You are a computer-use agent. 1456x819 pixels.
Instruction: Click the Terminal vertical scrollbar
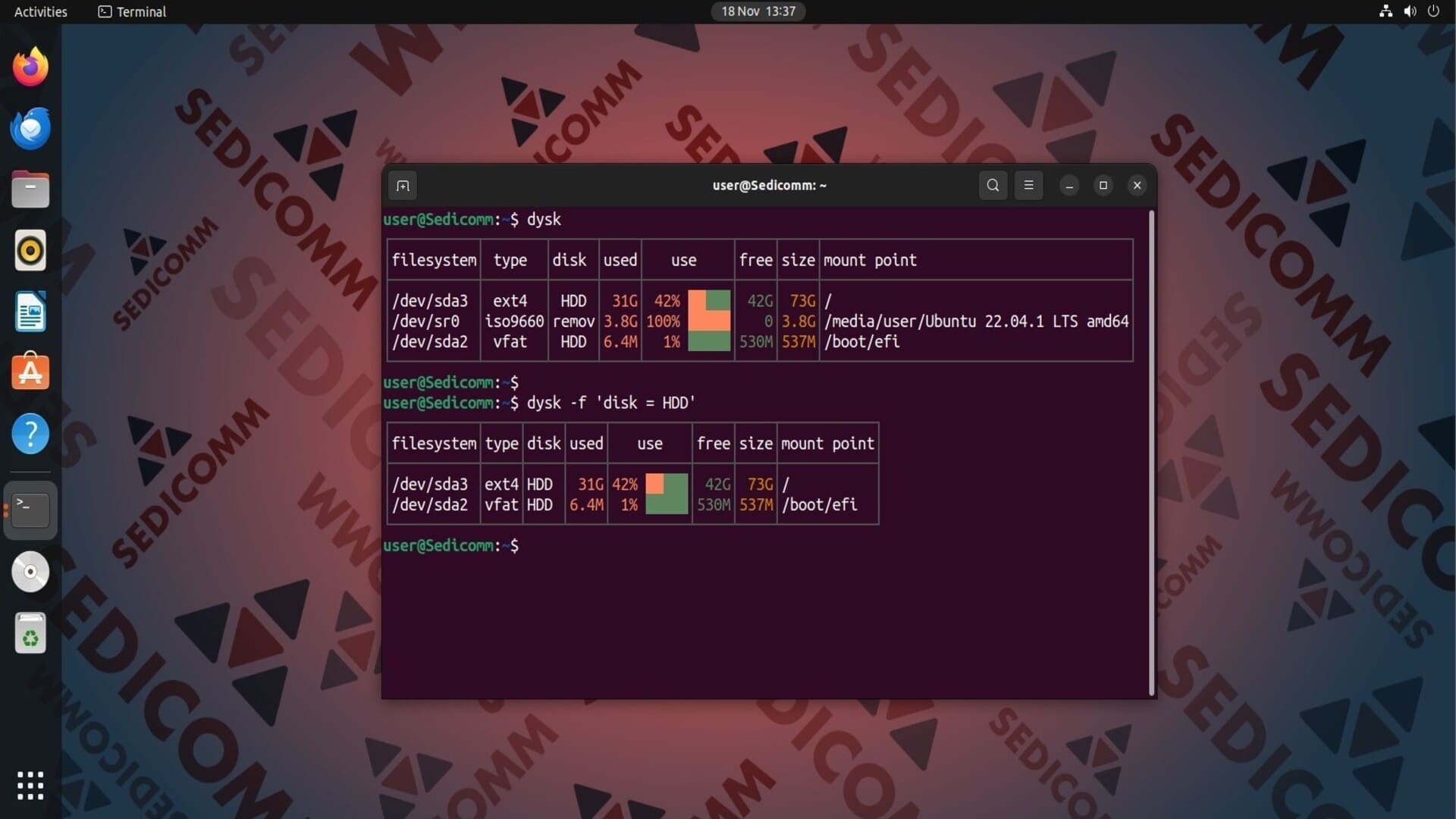tap(1151, 452)
